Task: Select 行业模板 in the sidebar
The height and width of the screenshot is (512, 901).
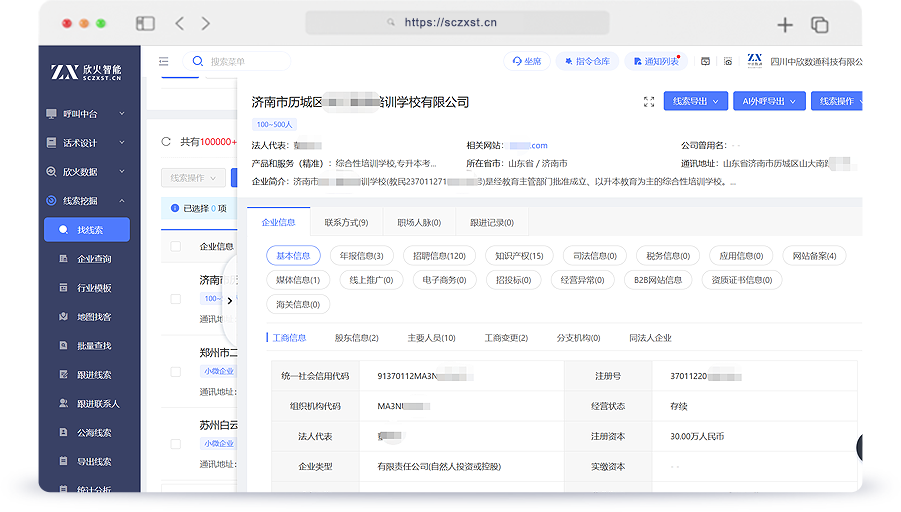Action: tap(94, 288)
